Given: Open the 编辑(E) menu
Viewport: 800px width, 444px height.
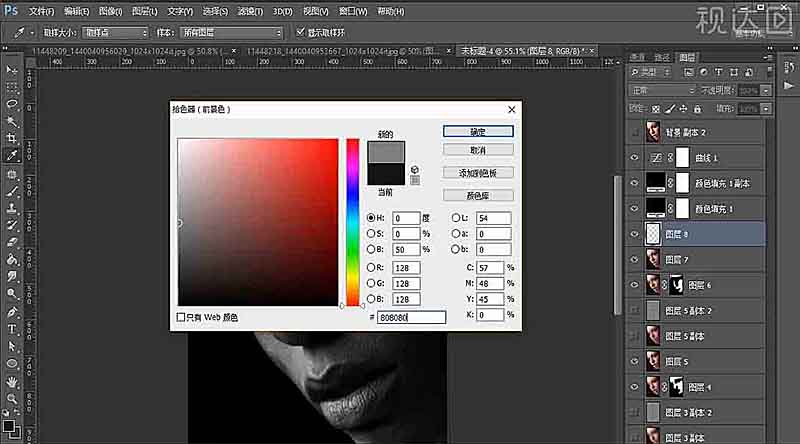Looking at the screenshot, I should pos(77,11).
